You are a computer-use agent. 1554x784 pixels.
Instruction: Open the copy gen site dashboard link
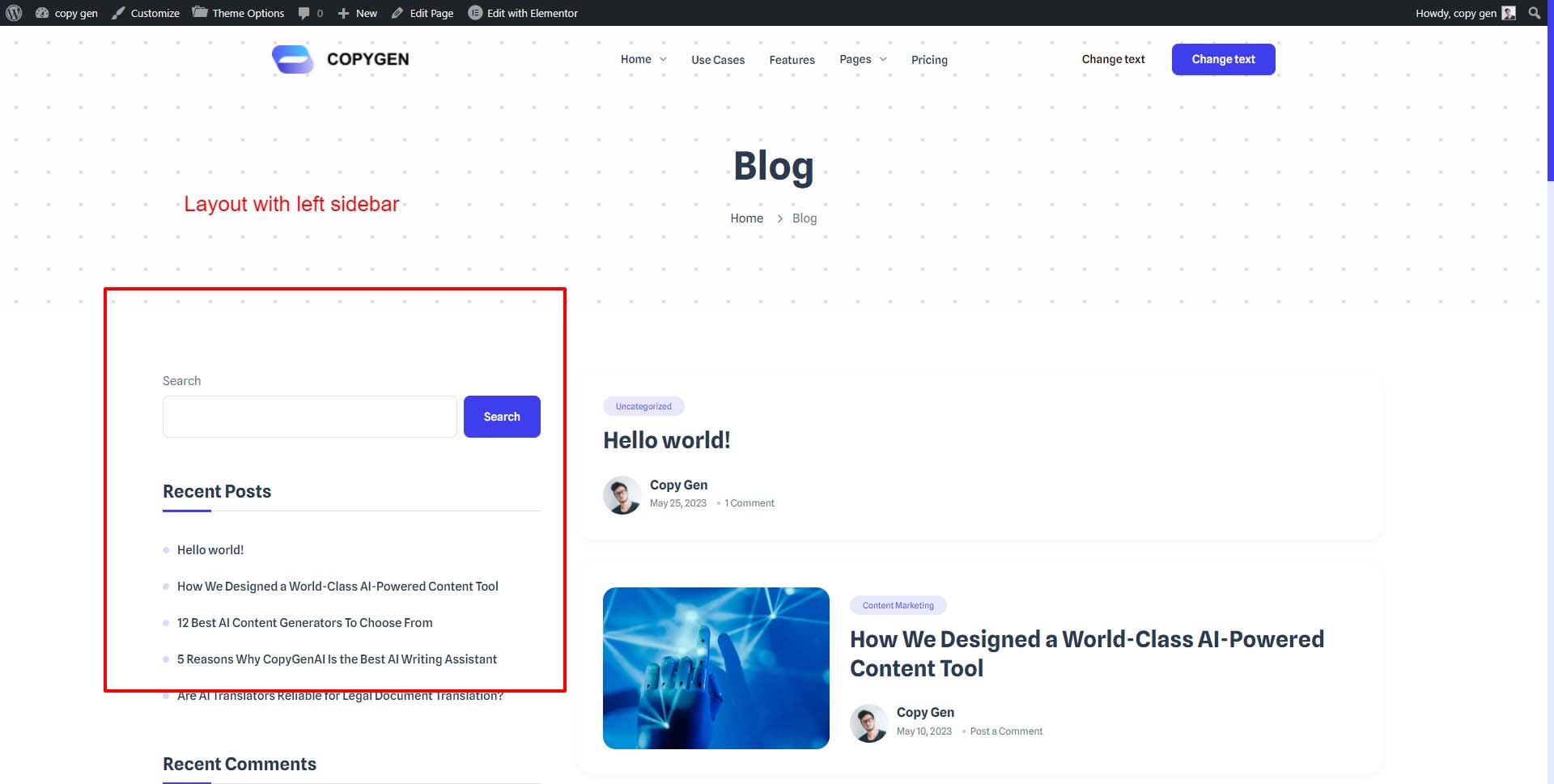coord(67,13)
